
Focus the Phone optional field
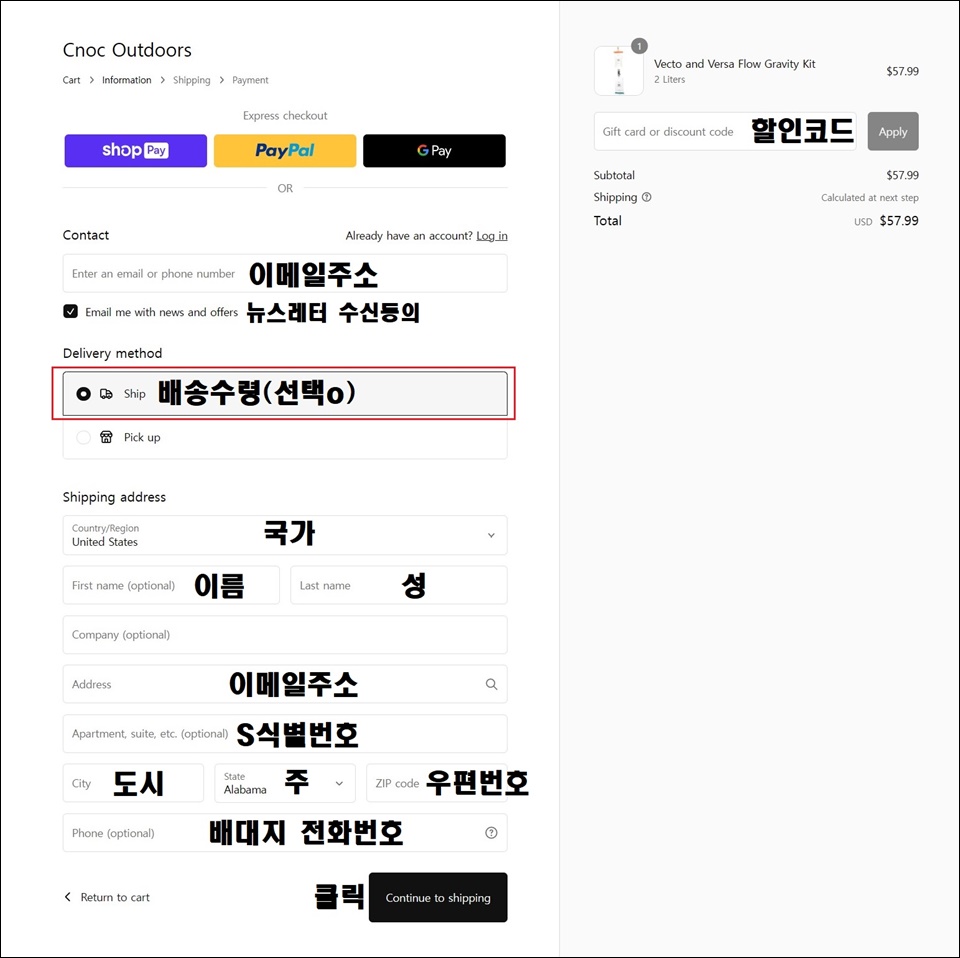(285, 833)
